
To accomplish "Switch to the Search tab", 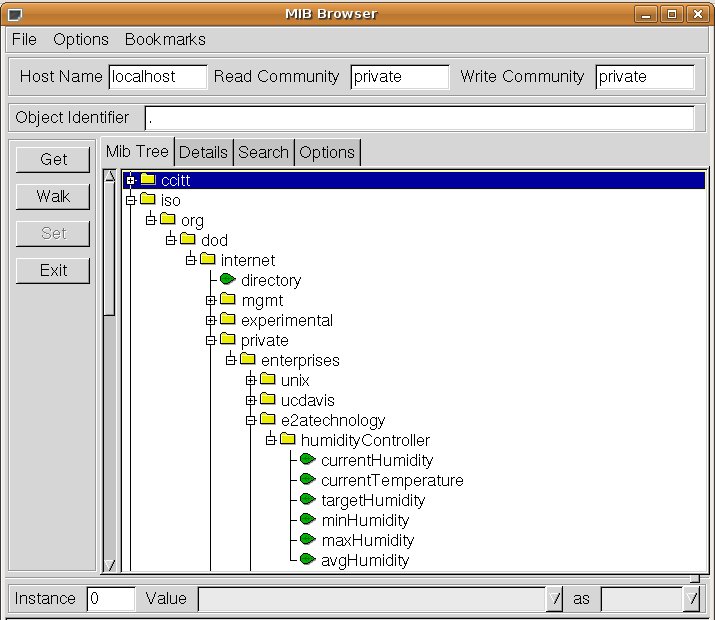I will (264, 152).
